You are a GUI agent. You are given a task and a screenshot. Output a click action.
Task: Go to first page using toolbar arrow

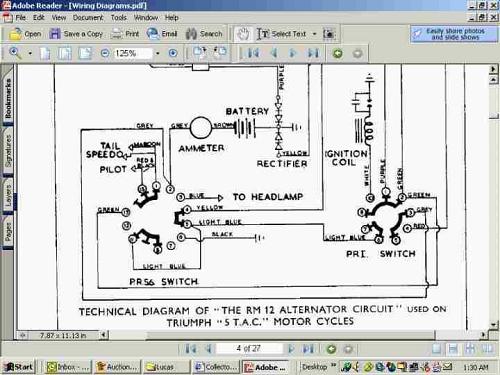point(254,53)
